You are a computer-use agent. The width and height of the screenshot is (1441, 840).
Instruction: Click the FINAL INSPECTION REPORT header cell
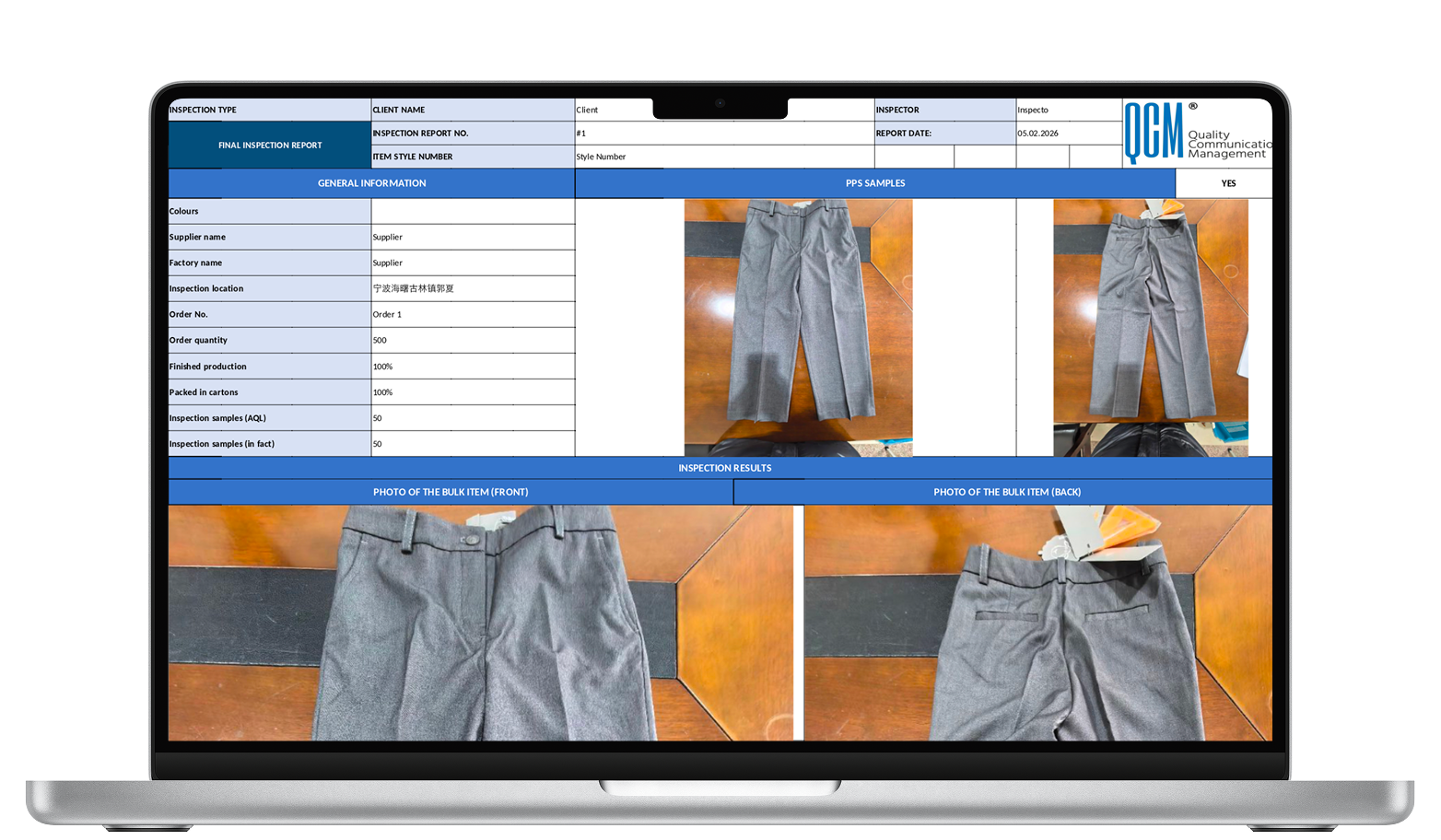click(269, 145)
